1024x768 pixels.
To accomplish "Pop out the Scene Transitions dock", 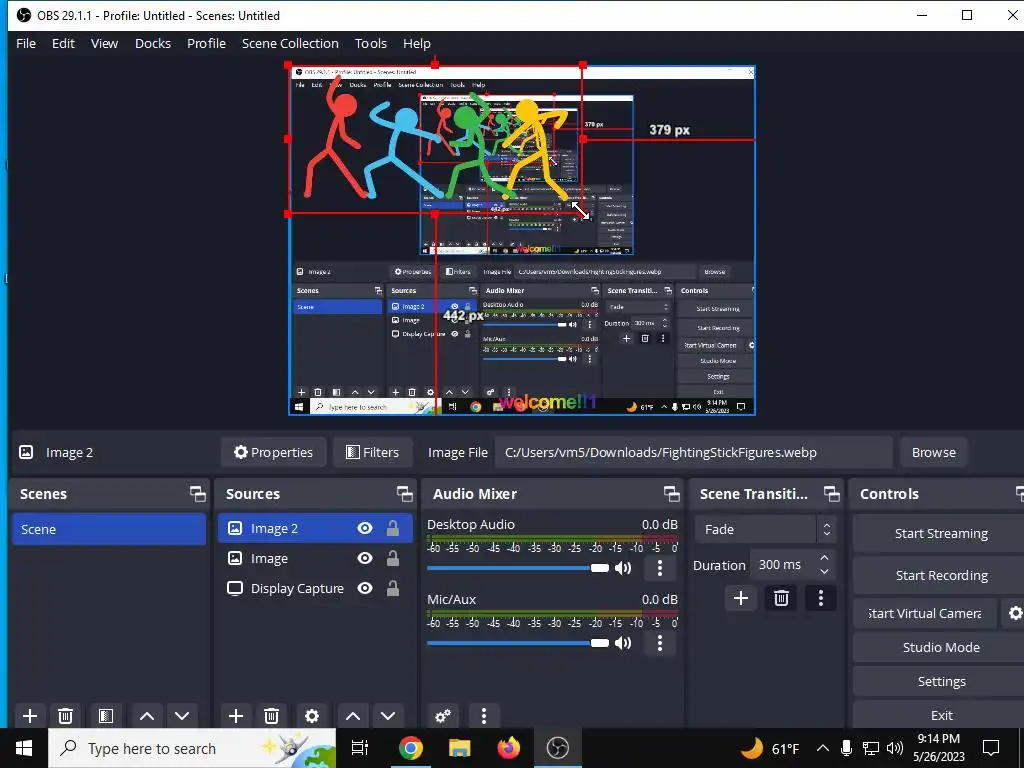I will (x=831, y=494).
